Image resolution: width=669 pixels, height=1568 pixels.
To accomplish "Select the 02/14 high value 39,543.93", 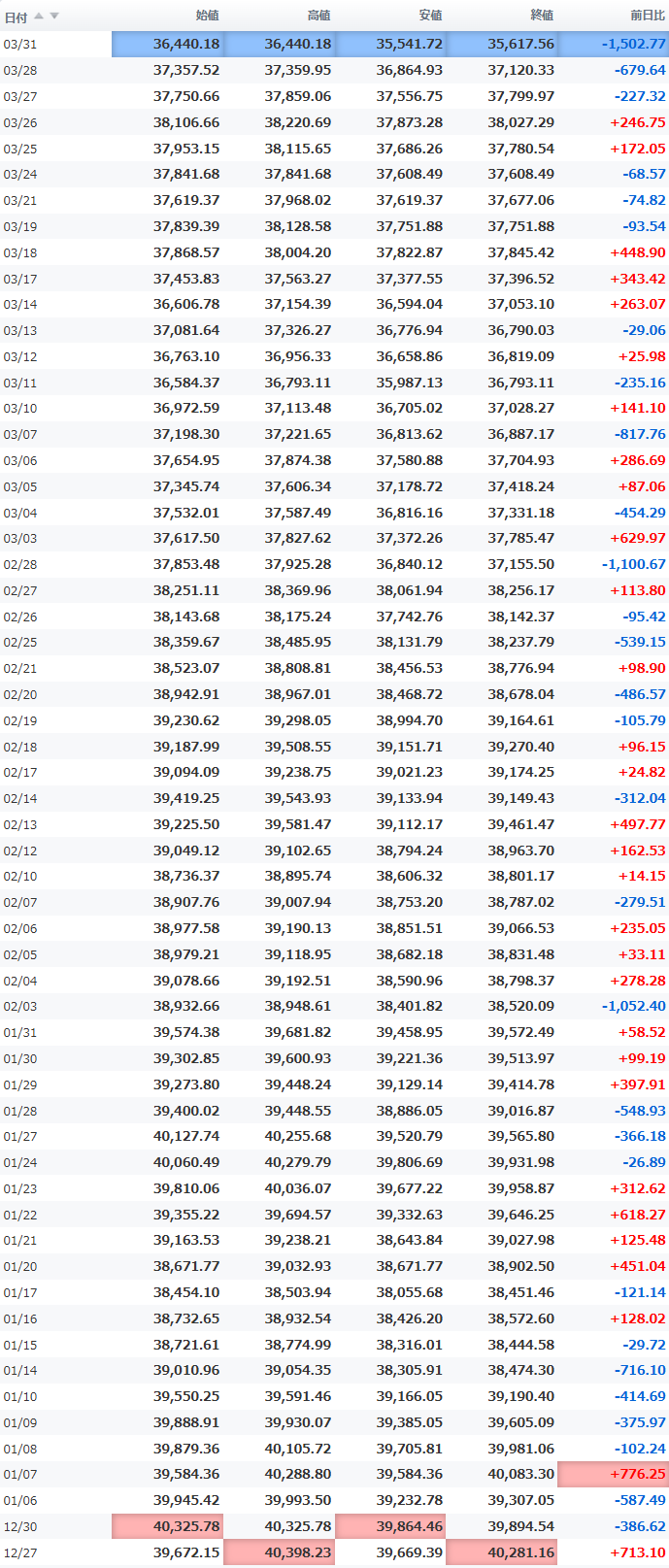I will (x=298, y=798).
